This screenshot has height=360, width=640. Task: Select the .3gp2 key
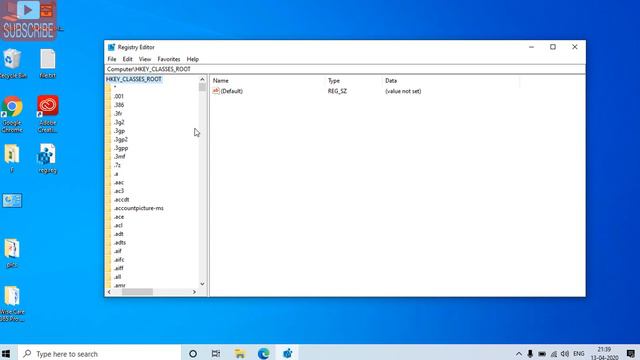point(121,139)
